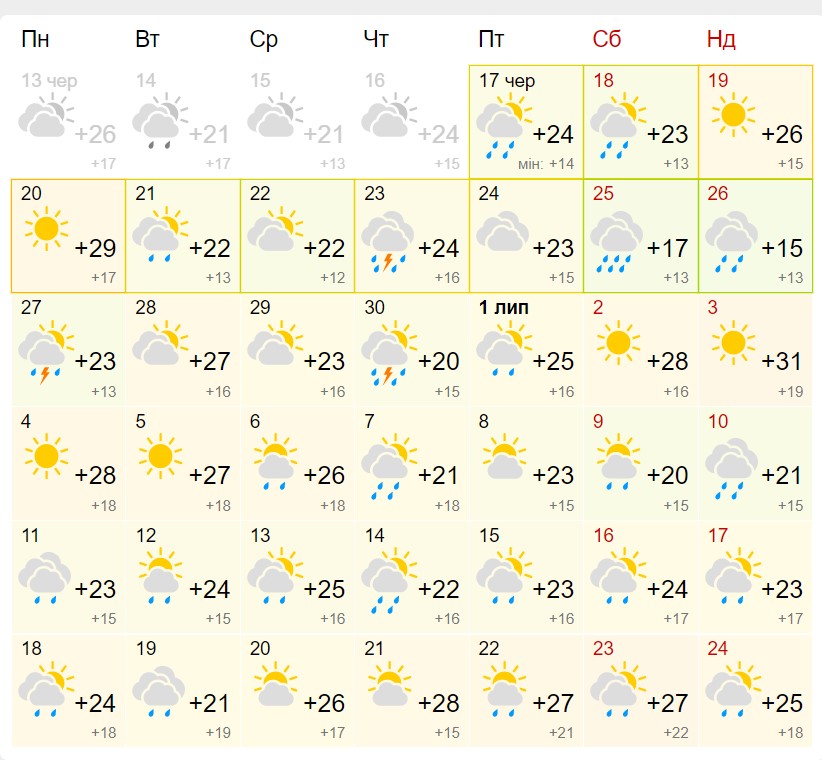This screenshot has height=760, width=822.
Task: Click the +31 temperature on July 3
Action: [x=781, y=361]
